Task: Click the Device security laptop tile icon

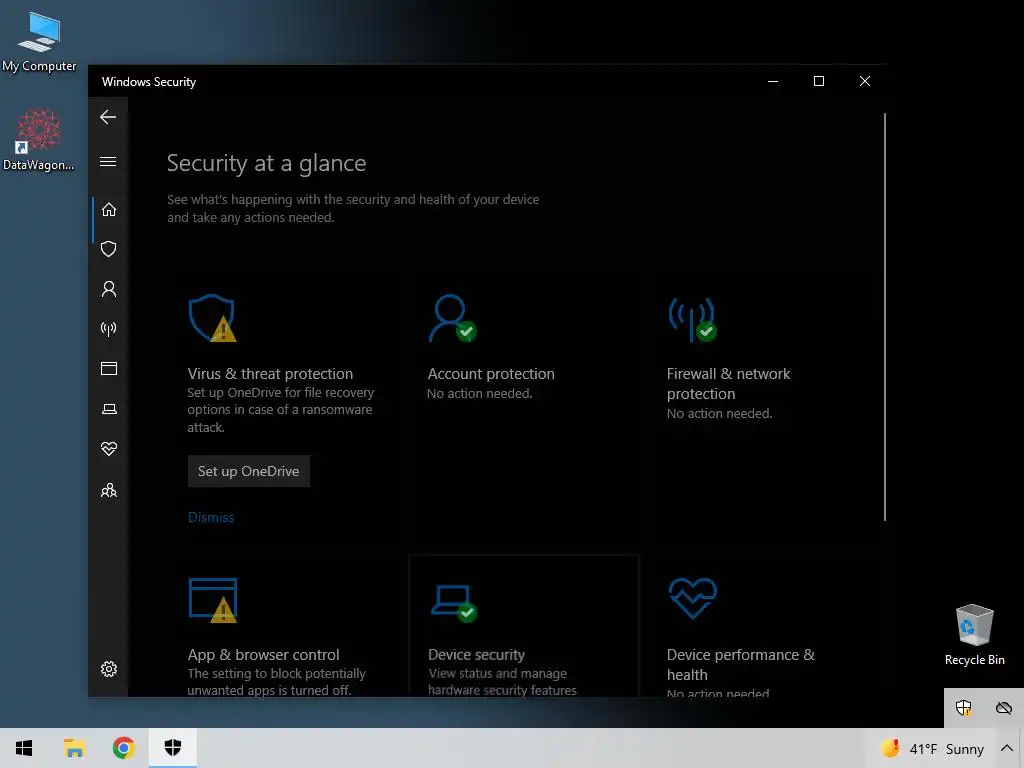Action: [x=454, y=603]
